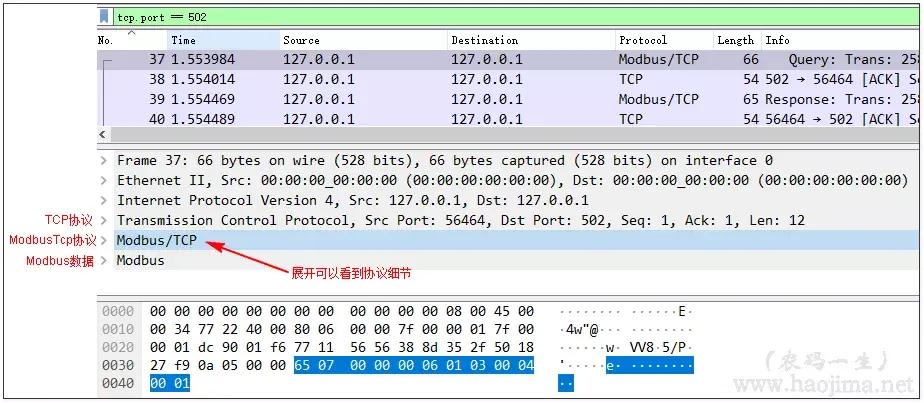The height and width of the screenshot is (403, 924).
Task: Click time value 1.554014 of packet 38
Action: (203, 80)
